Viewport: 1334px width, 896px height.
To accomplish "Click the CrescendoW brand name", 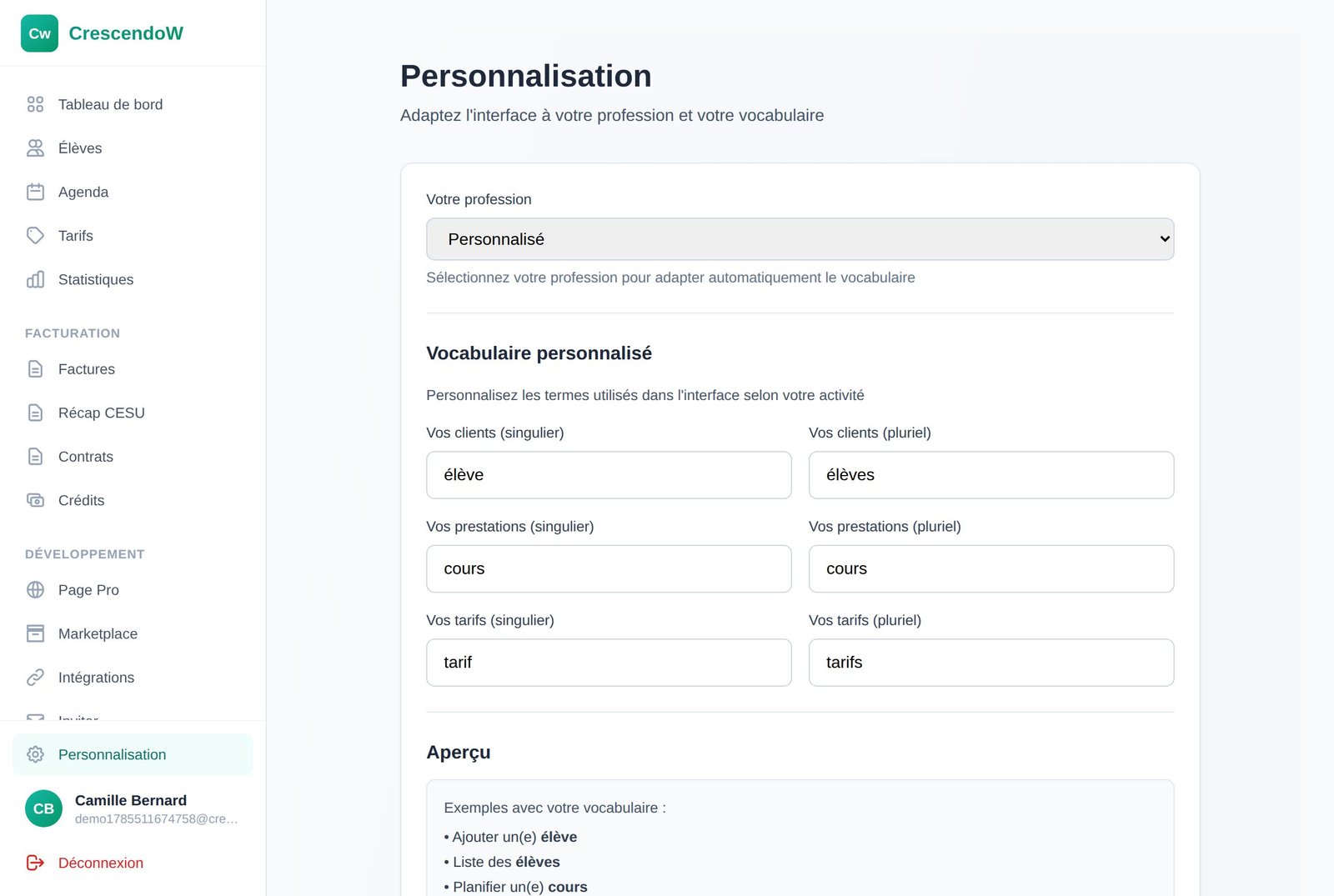I will 126,33.
